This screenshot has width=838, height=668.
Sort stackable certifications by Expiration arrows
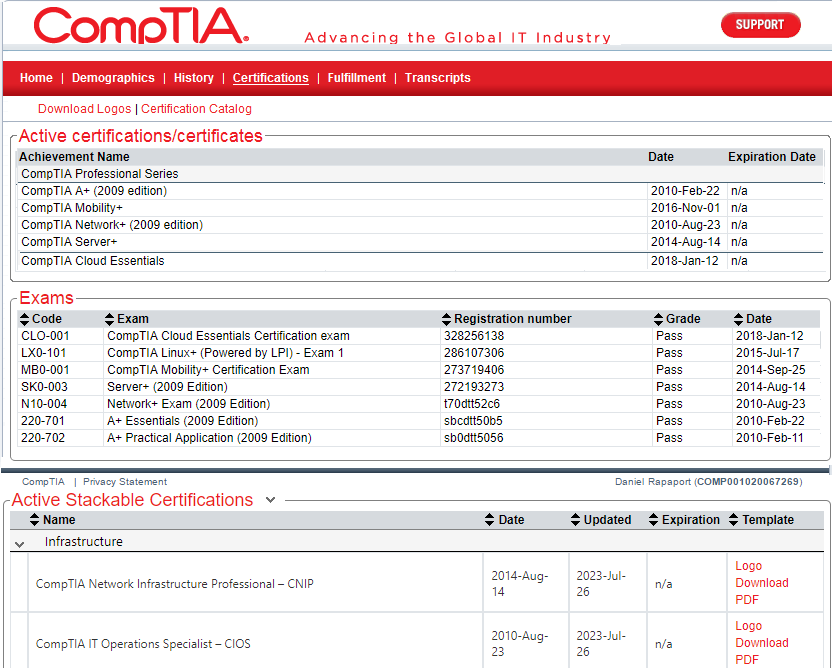654,519
